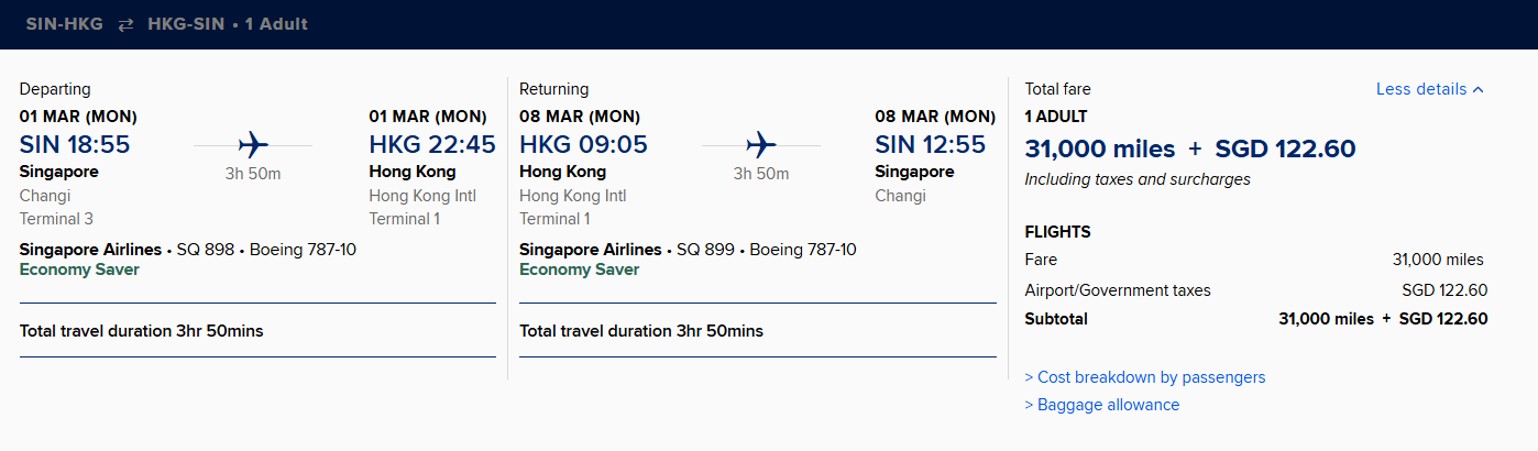Screen dimensions: 1538x451
Task: Click the SQ 899 flight number
Action: pos(706,249)
